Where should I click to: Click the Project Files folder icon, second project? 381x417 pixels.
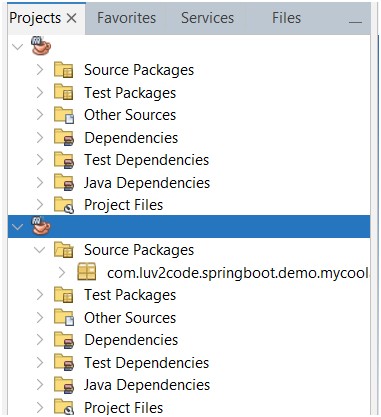[x=63, y=407]
